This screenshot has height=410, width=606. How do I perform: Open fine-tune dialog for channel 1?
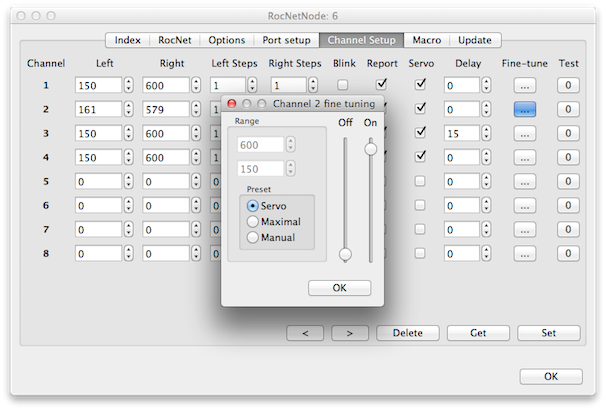point(524,86)
